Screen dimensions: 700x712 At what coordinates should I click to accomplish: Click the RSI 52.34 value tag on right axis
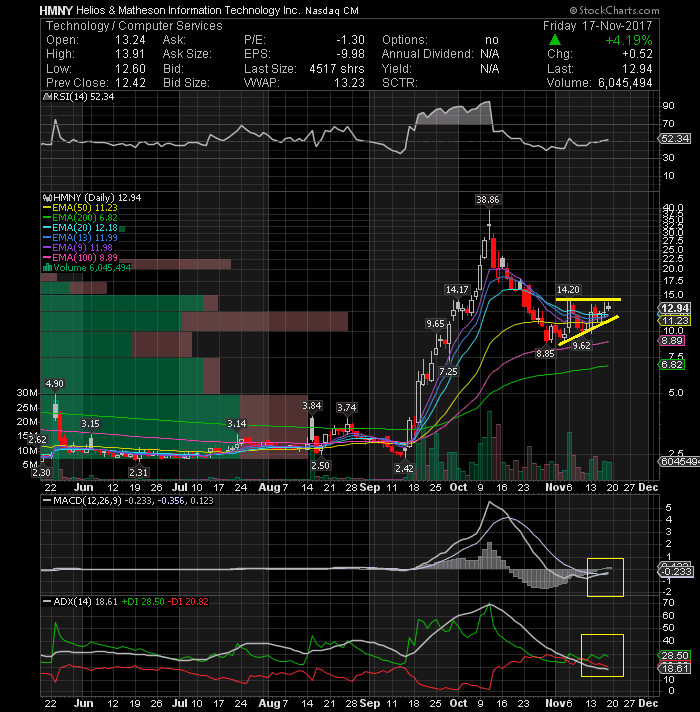675,138
